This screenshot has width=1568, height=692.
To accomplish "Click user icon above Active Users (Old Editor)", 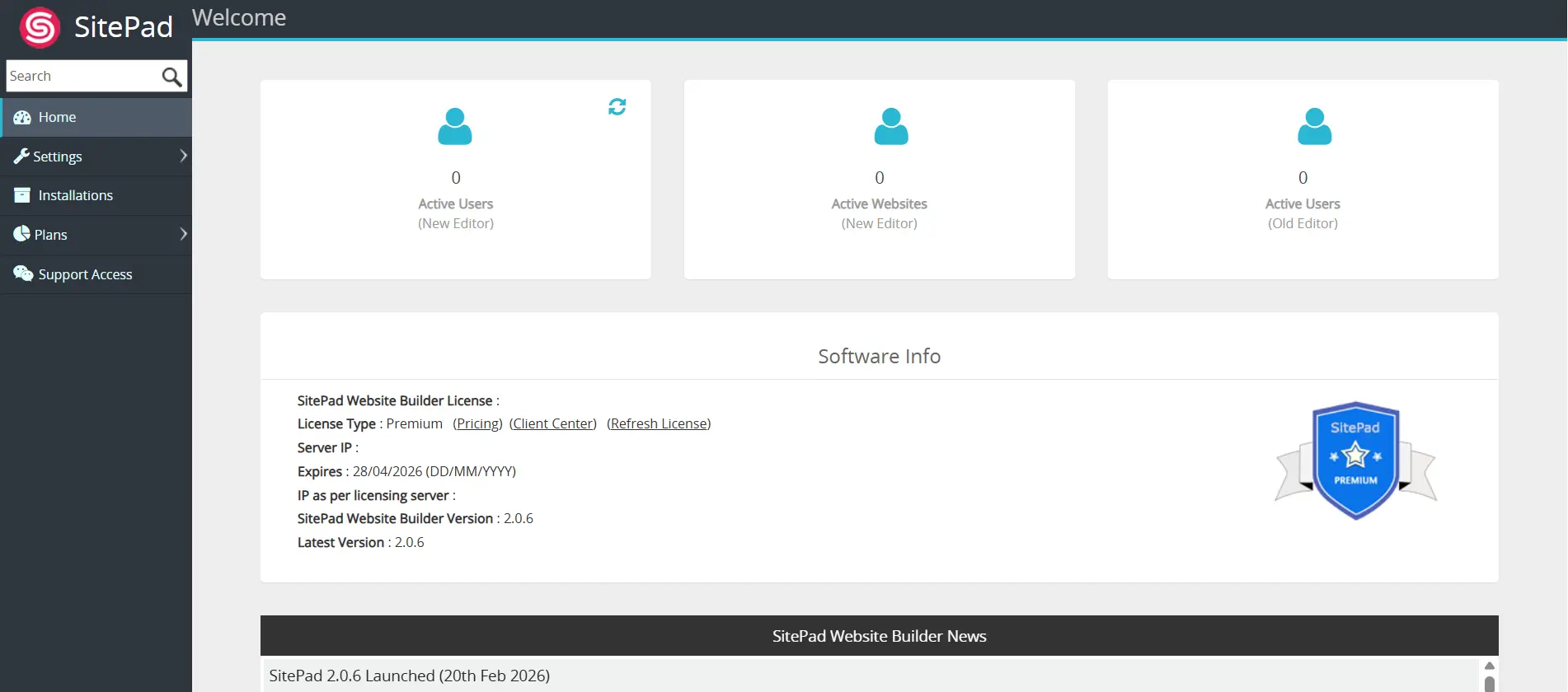I will pos(1315,126).
